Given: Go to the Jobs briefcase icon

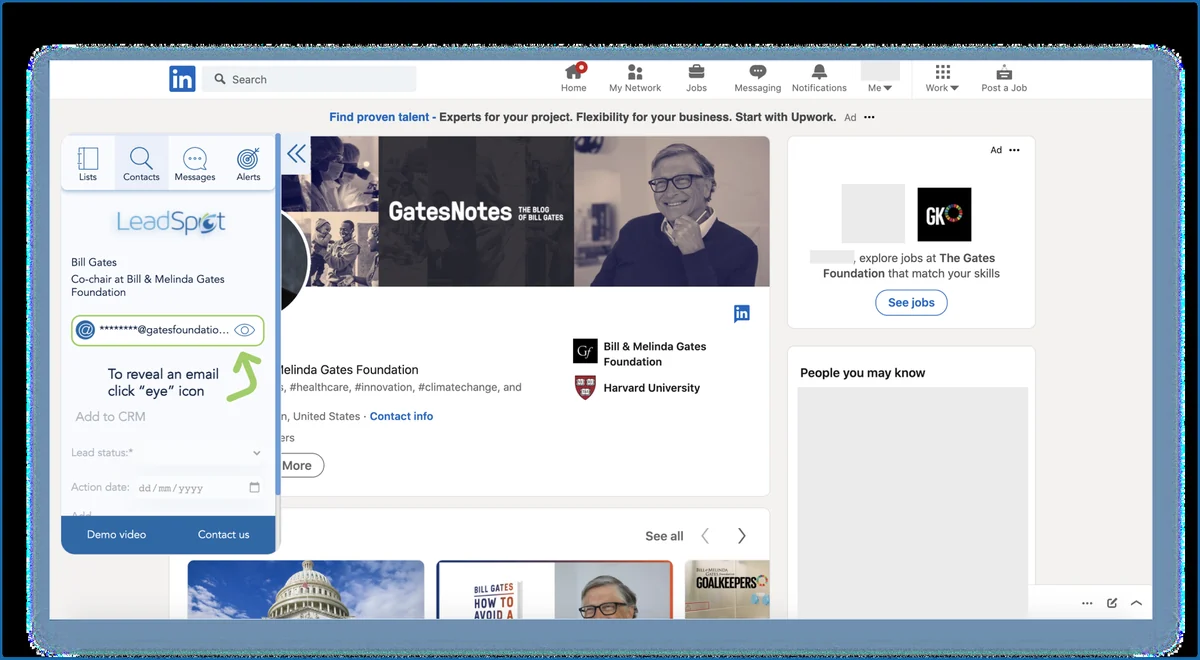Looking at the screenshot, I should coord(696,72).
